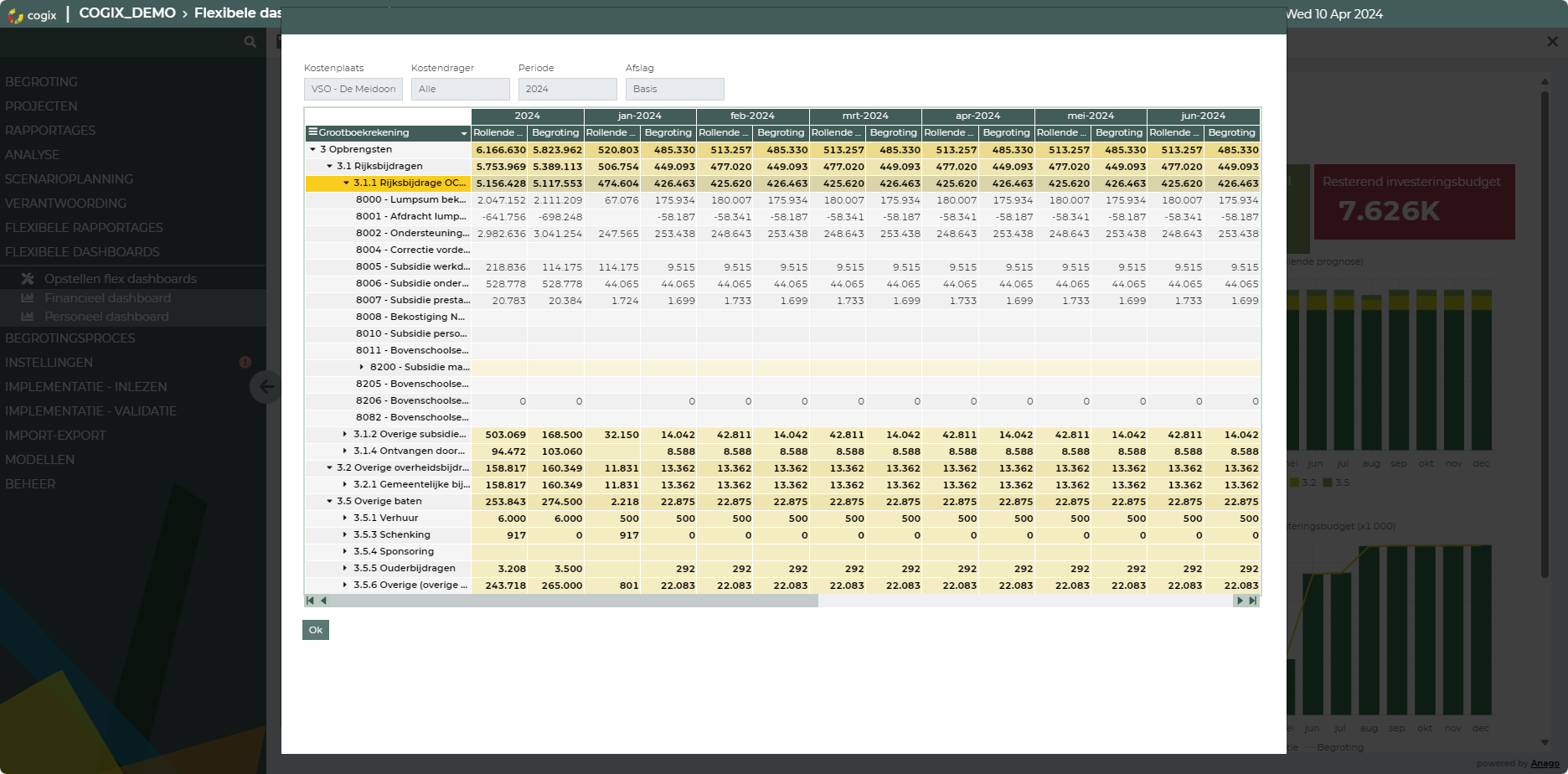Screen dimensions: 1568x774
Task: Click the sidebar search magnifier icon
Action: (250, 41)
